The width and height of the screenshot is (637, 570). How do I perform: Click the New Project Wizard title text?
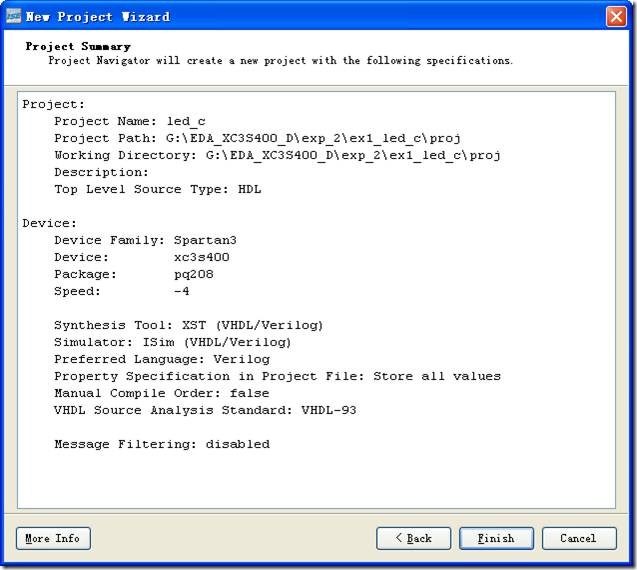click(98, 17)
